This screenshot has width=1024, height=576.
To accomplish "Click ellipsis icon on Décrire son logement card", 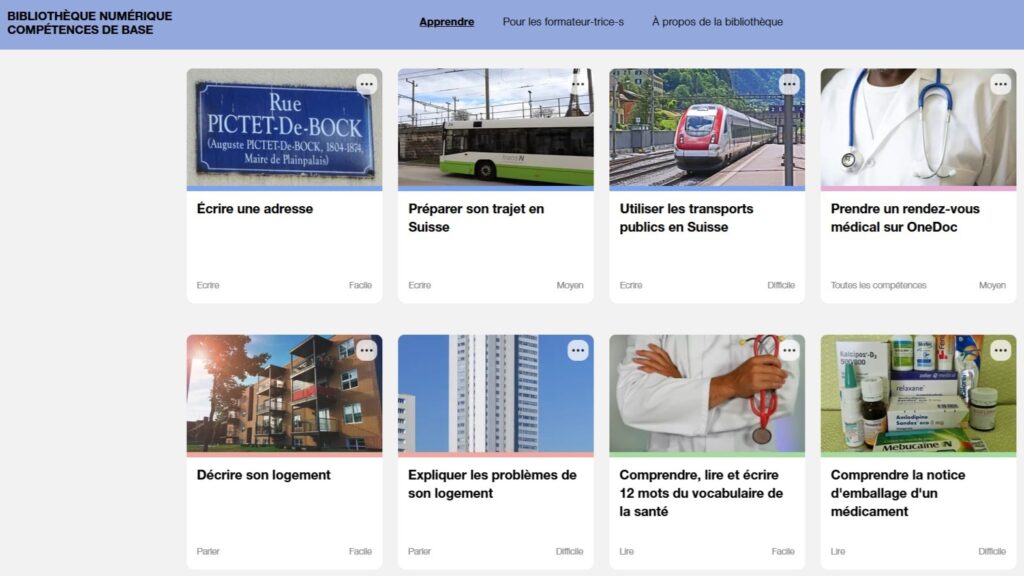I will [x=366, y=351].
